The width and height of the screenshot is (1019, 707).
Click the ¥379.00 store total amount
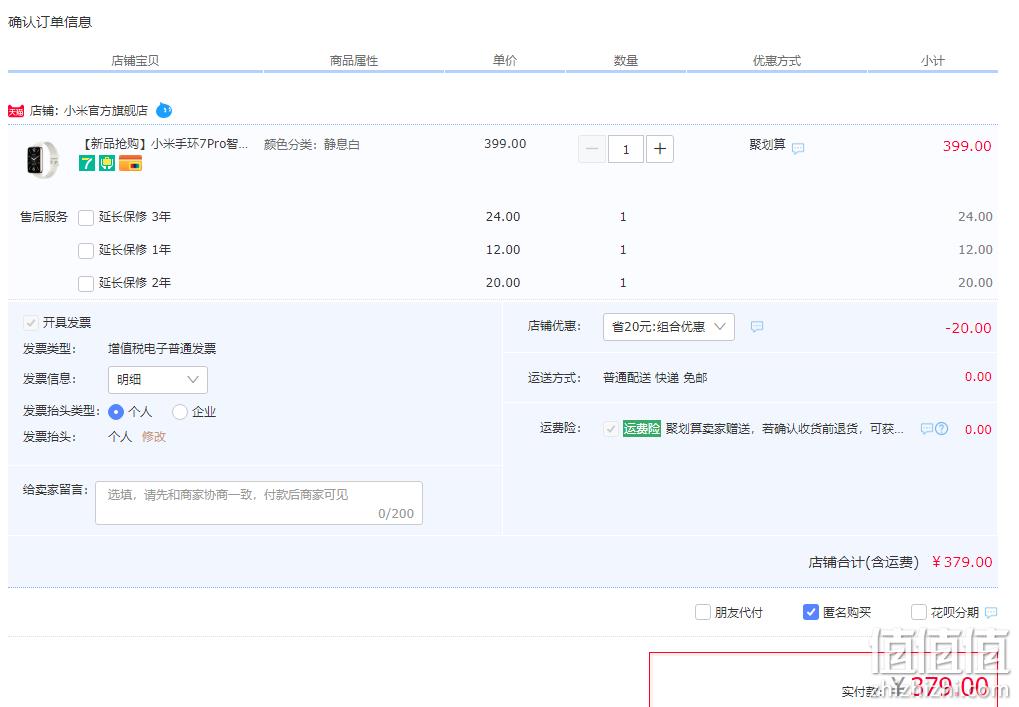[x=962, y=562]
